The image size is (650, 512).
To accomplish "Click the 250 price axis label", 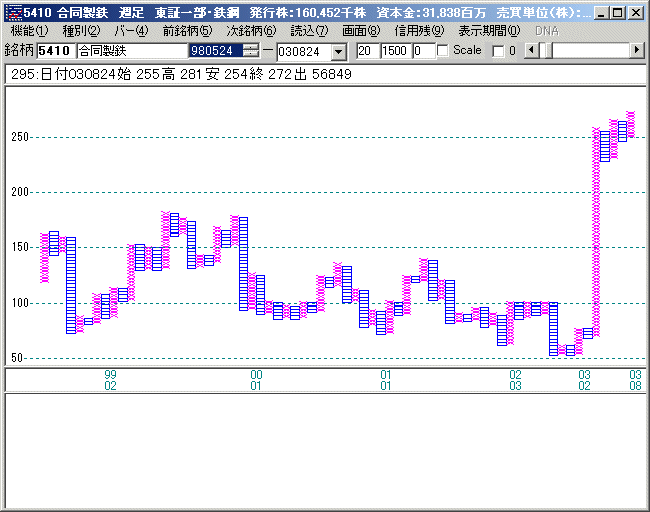I will click(x=19, y=137).
